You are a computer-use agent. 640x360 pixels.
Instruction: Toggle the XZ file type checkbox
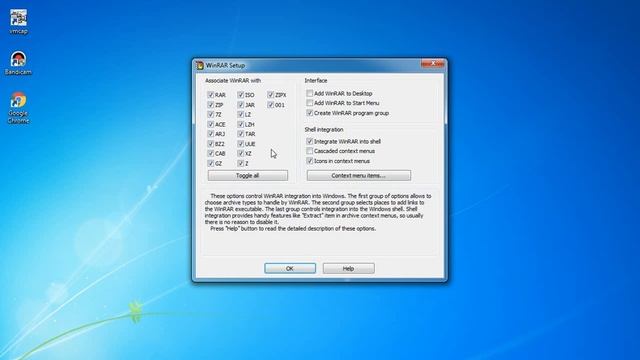tap(240, 153)
